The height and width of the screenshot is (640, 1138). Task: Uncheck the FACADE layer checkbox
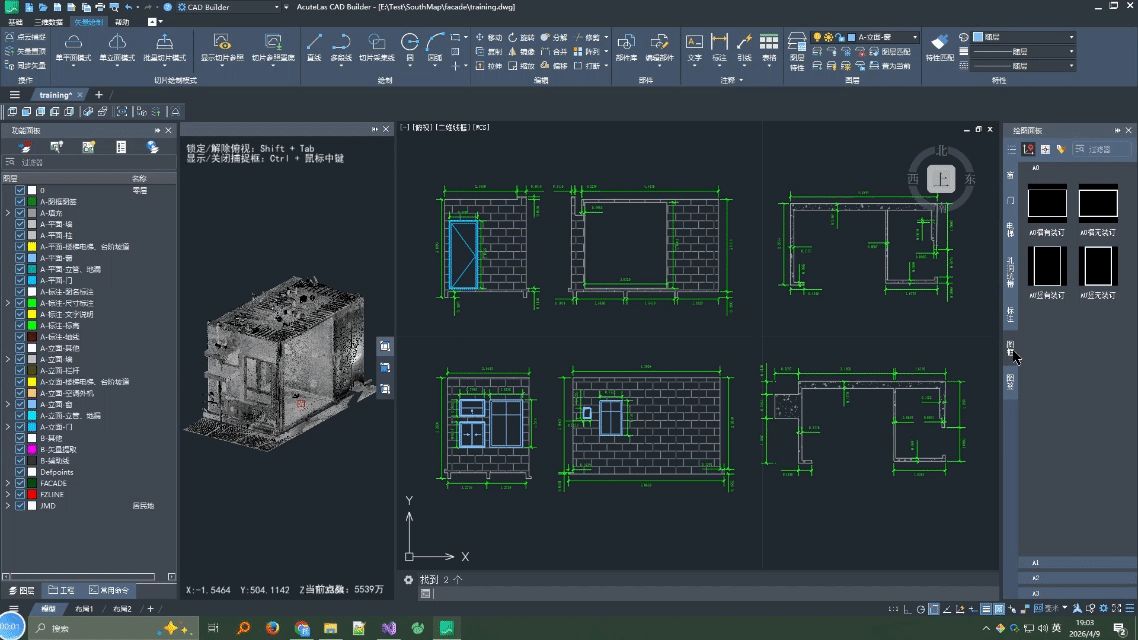click(x=20, y=483)
